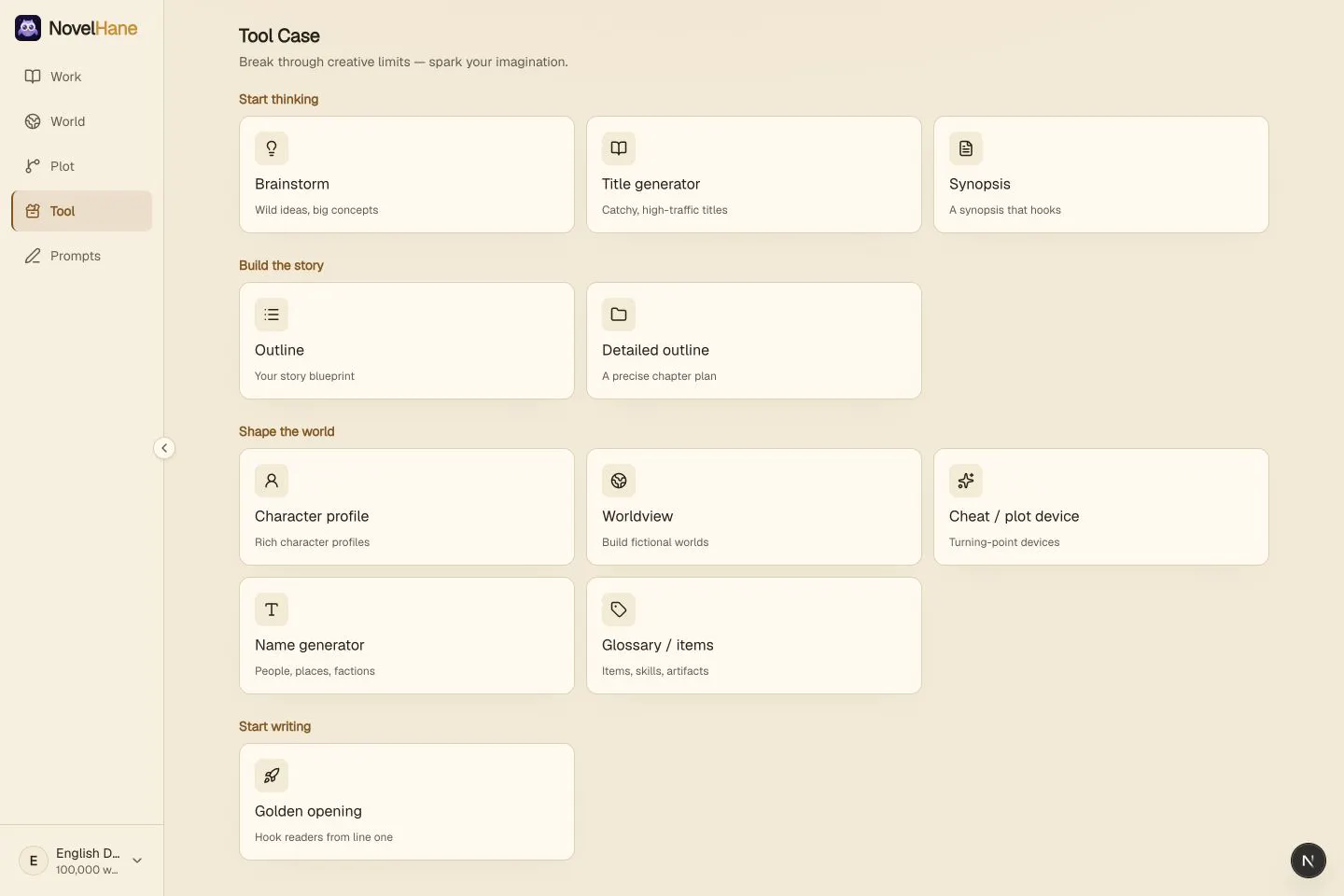The height and width of the screenshot is (896, 1344).
Task: Click the Title generator book icon
Action: point(619,148)
